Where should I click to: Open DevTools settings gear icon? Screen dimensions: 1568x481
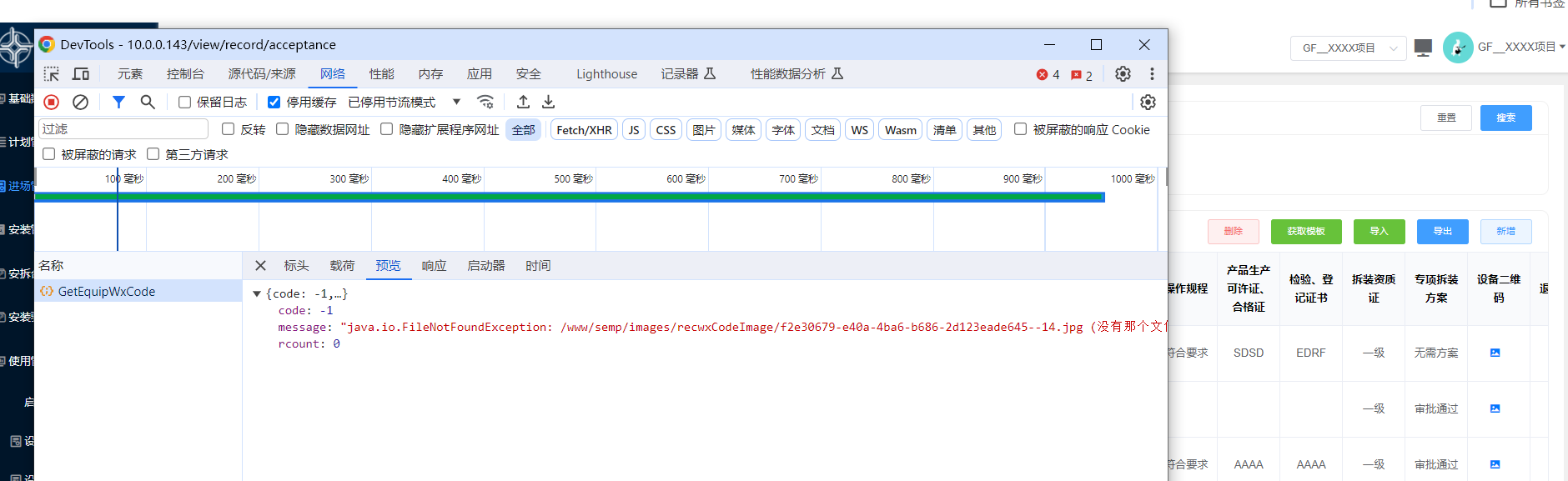tap(1123, 74)
